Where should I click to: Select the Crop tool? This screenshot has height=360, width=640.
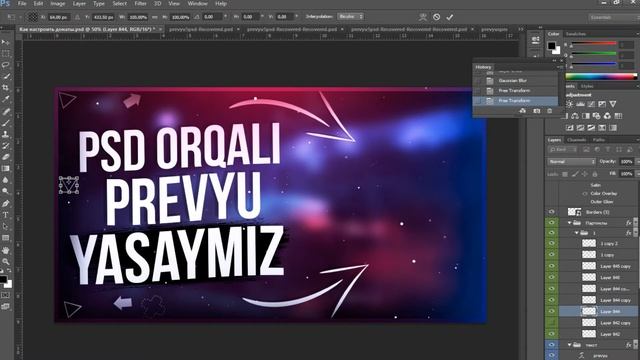click(x=6, y=87)
